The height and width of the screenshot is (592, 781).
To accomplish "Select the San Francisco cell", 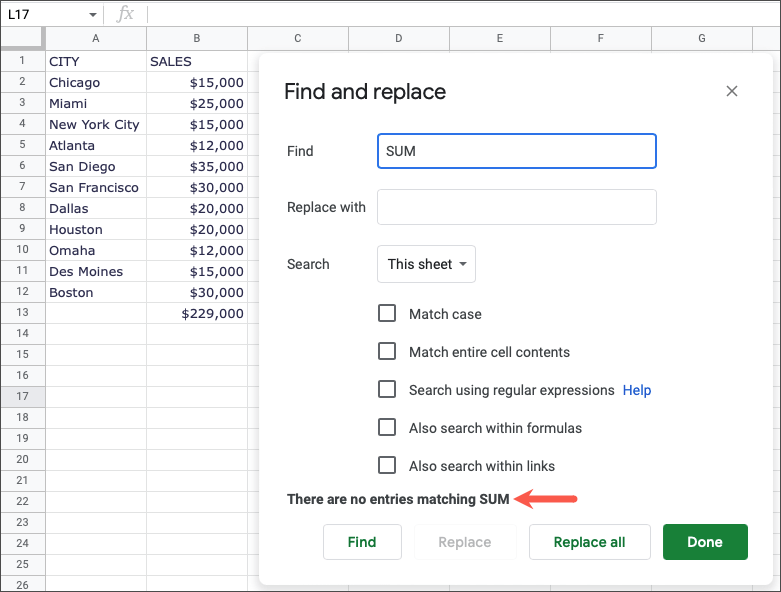I will pos(96,187).
